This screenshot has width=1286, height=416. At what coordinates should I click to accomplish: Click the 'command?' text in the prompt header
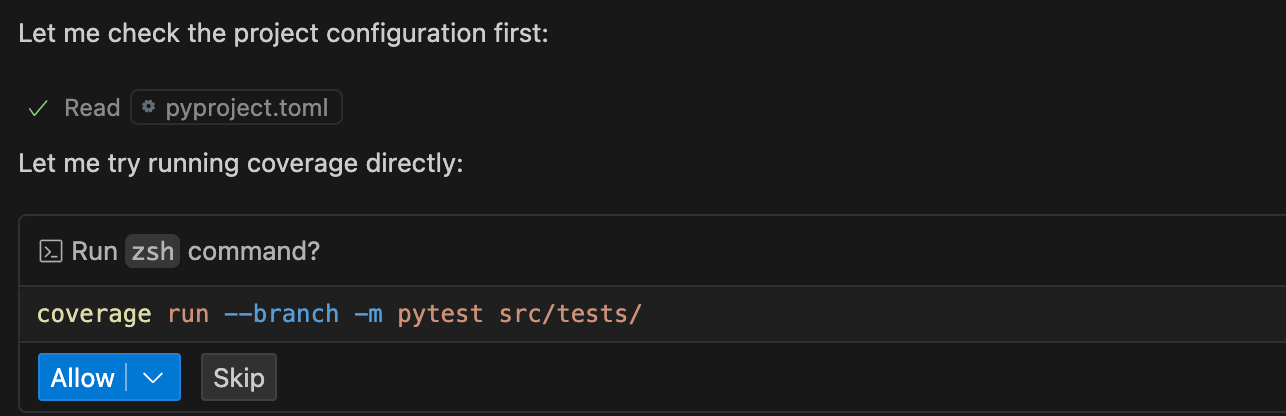(254, 251)
